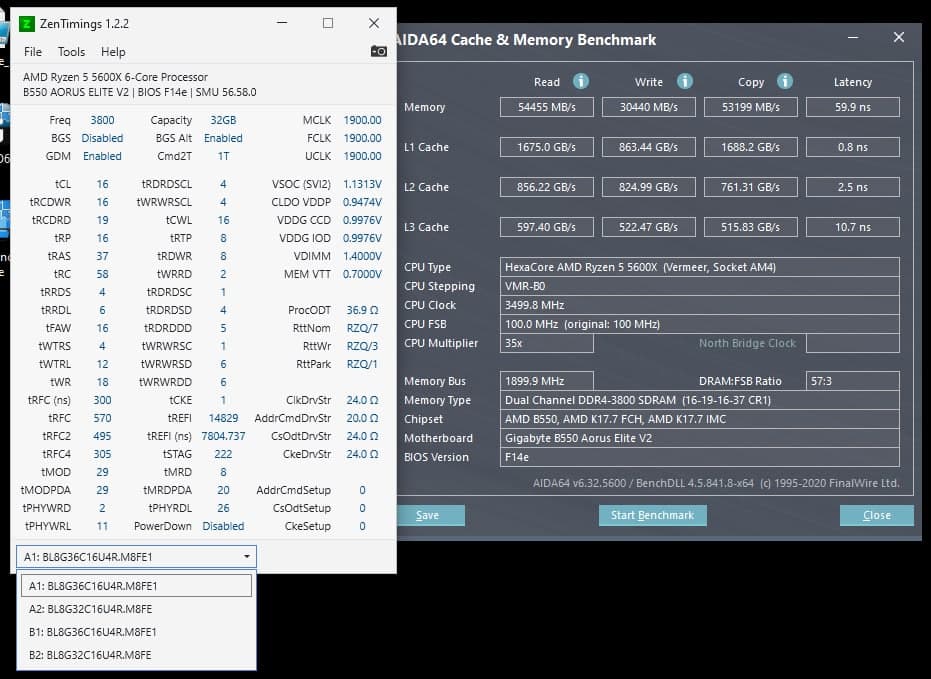Click the L3 Cache Read 597.40 GB/s field
931x679 pixels.
pos(547,227)
